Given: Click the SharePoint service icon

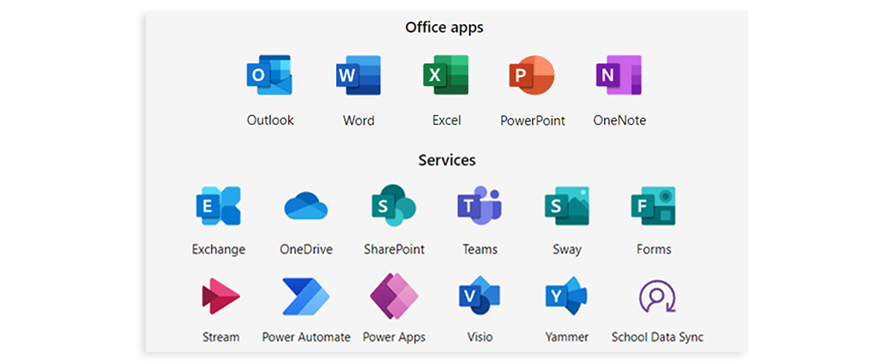Looking at the screenshot, I should [x=394, y=205].
